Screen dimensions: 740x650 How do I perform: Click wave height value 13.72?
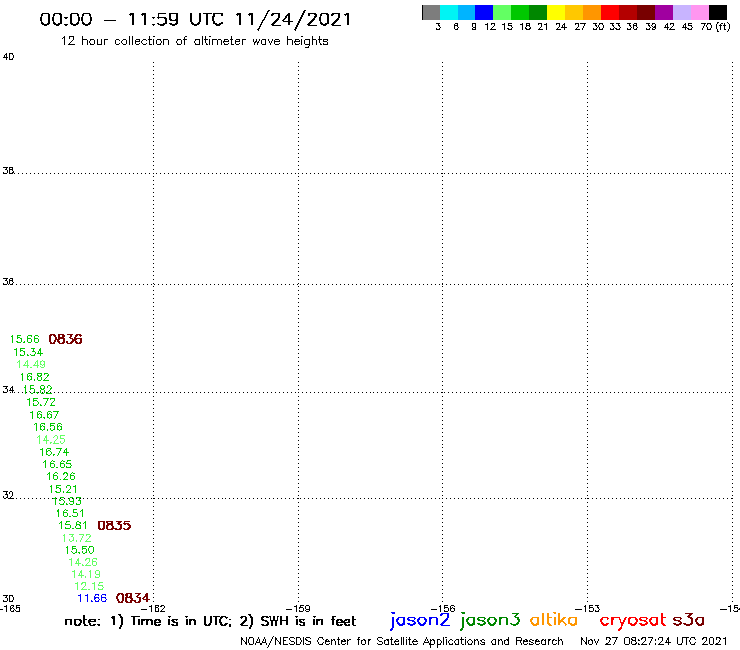76,538
